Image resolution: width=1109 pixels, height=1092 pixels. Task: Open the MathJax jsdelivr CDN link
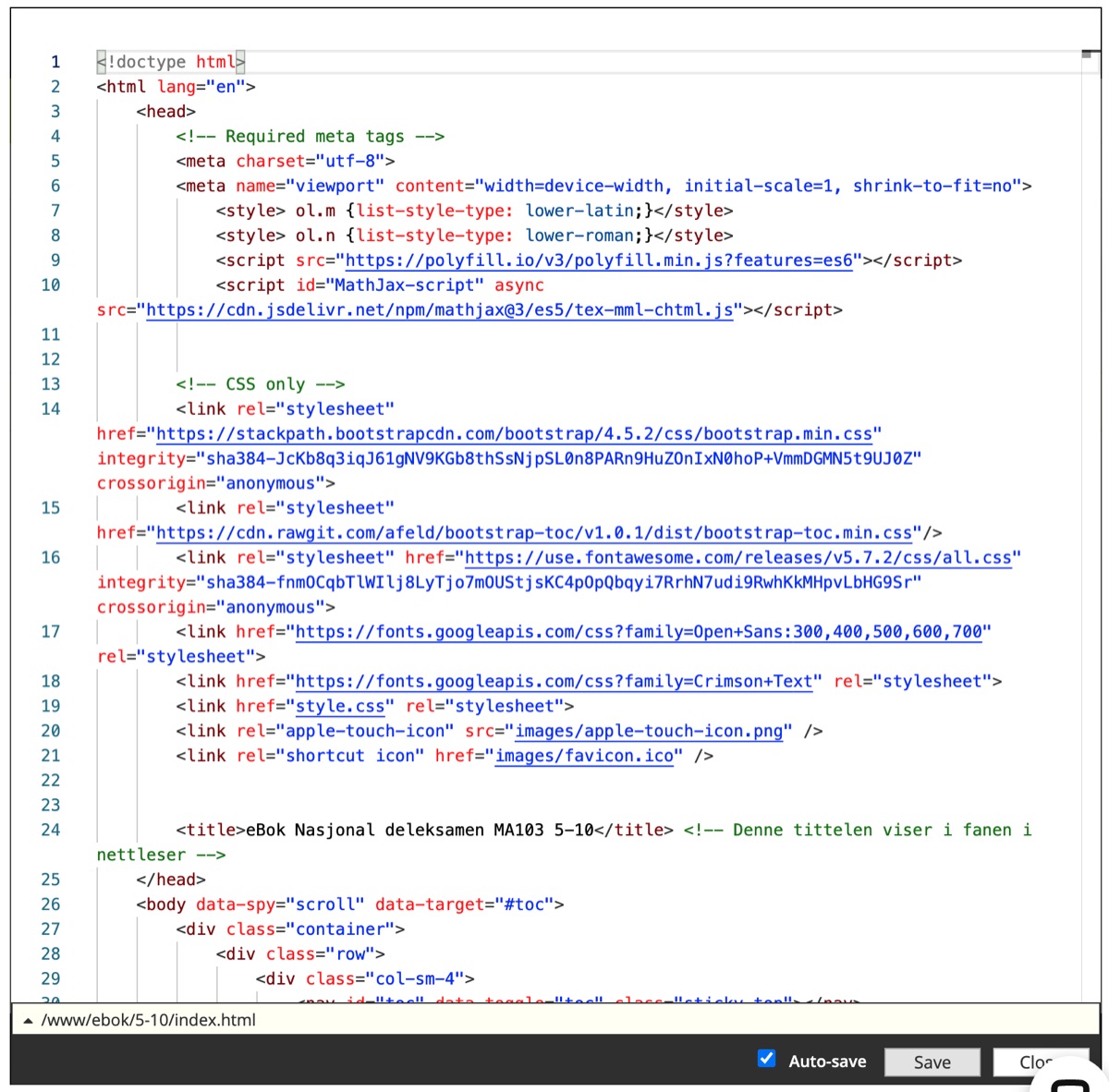pos(440,310)
